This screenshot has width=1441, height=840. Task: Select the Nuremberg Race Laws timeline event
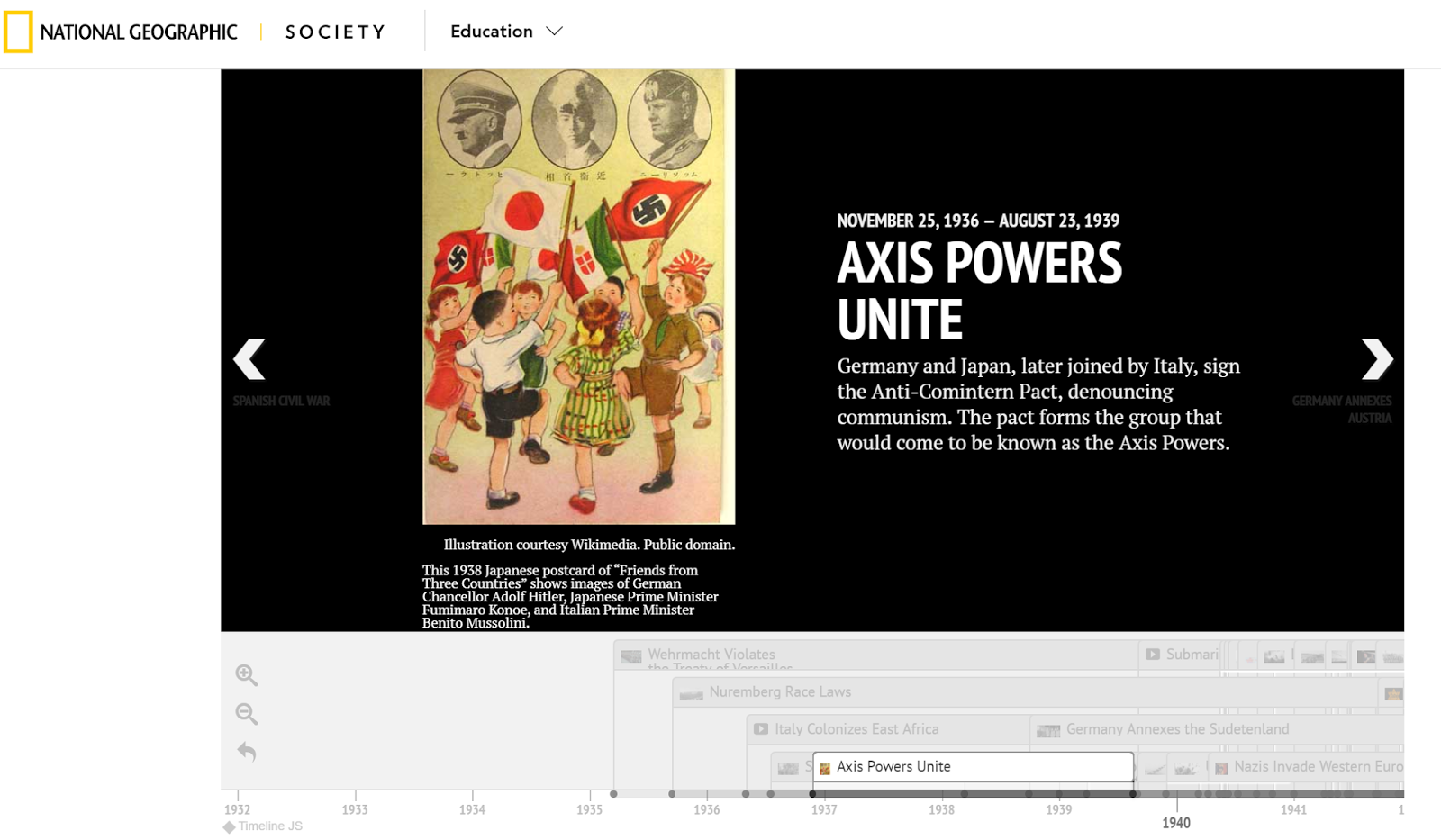pos(1025,692)
